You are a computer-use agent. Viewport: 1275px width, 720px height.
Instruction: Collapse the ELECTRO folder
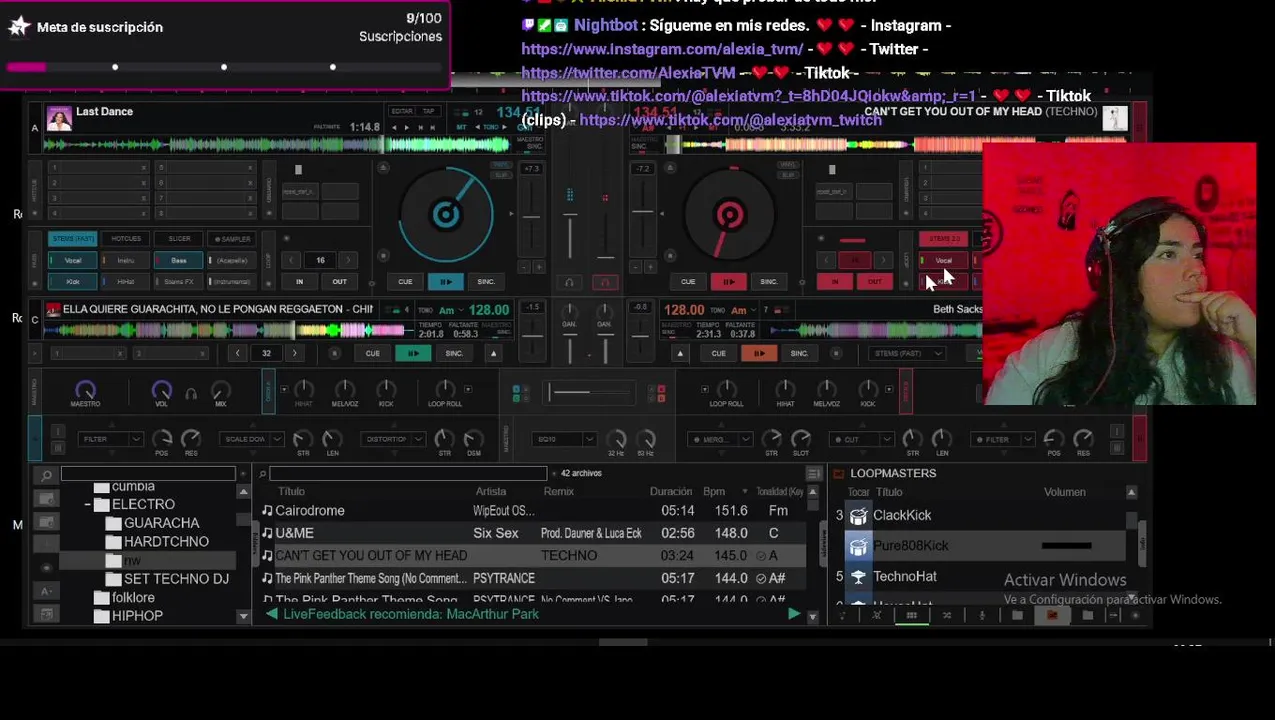(88, 505)
